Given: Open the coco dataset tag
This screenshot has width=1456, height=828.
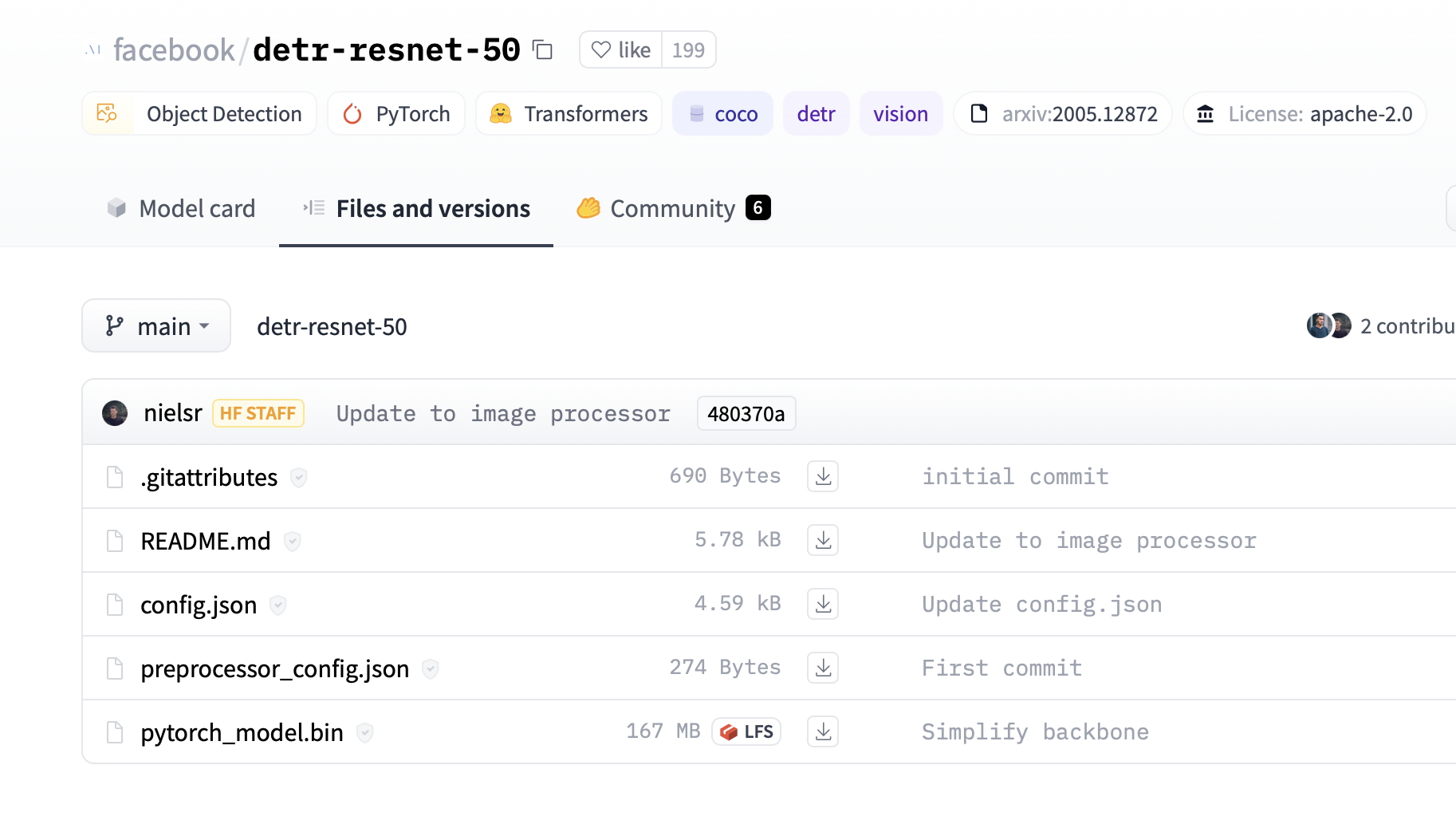Looking at the screenshot, I should coord(722,113).
